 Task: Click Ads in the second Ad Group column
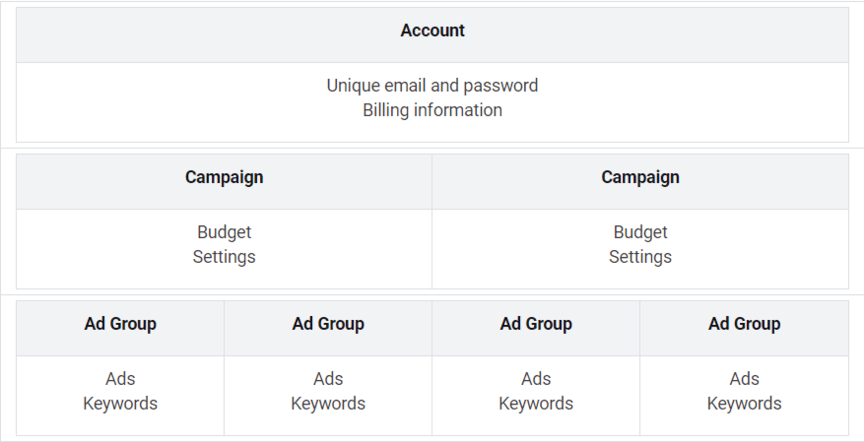tap(328, 379)
